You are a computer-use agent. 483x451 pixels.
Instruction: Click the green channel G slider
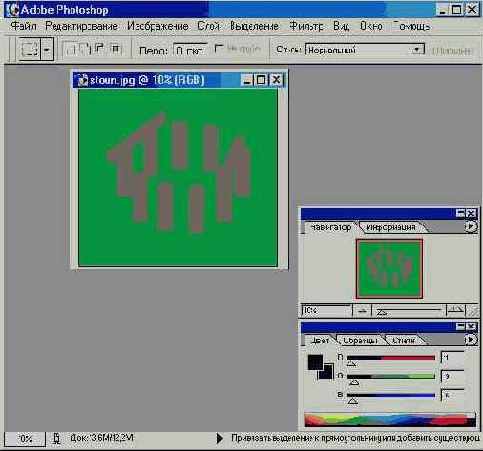tap(391, 377)
